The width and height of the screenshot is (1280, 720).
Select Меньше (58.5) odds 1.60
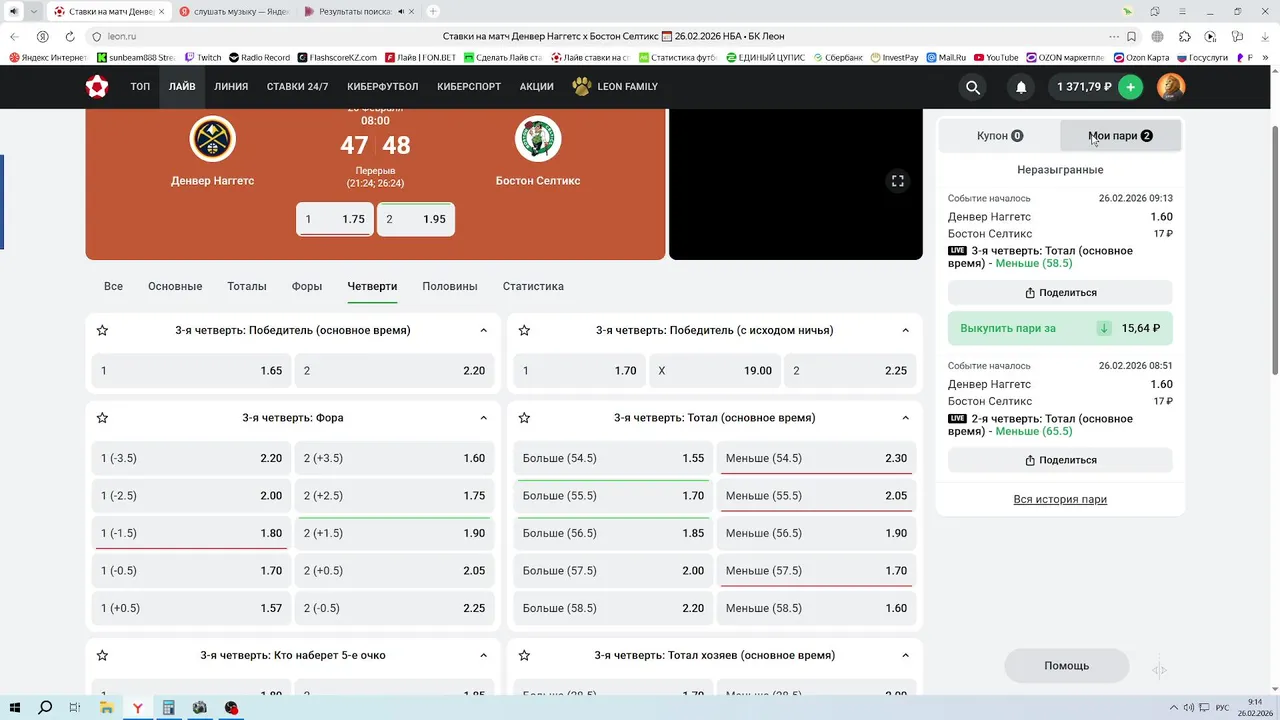click(x=816, y=608)
